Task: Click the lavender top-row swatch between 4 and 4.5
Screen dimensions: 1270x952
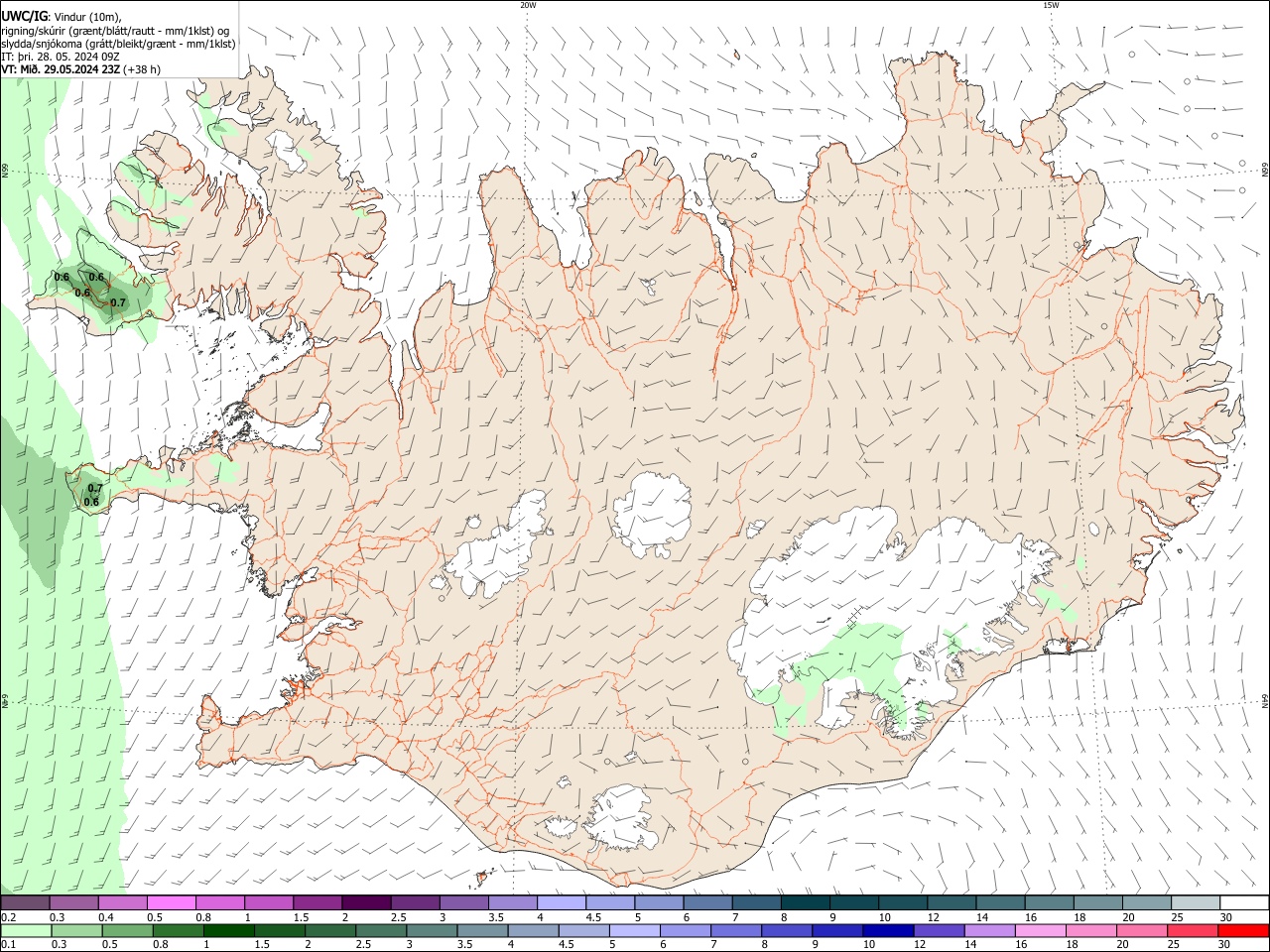Action: 560,903
